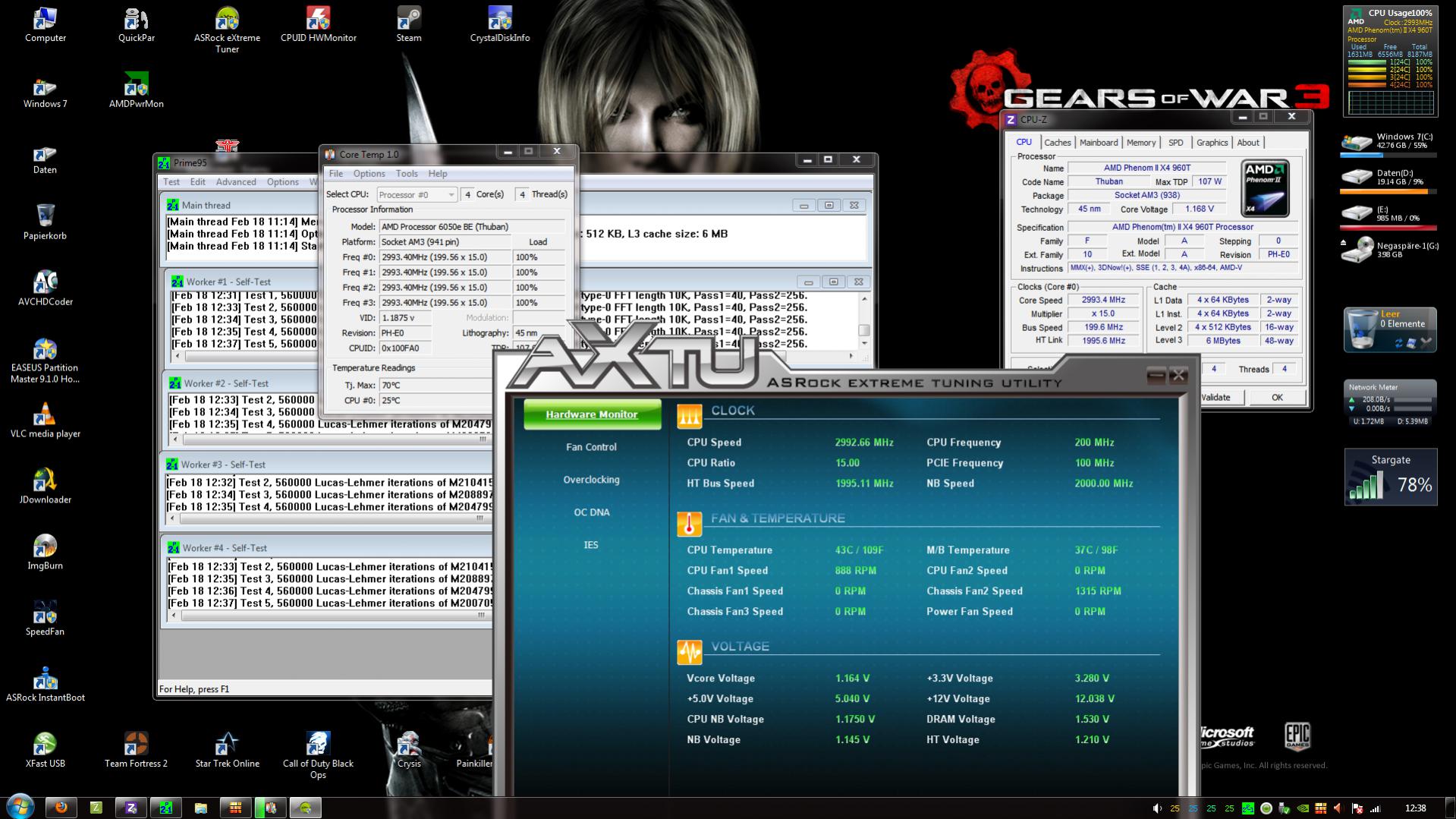This screenshot has height=819, width=1456.
Task: Select the AMDPwrMon desktop icon
Action: tap(136, 91)
